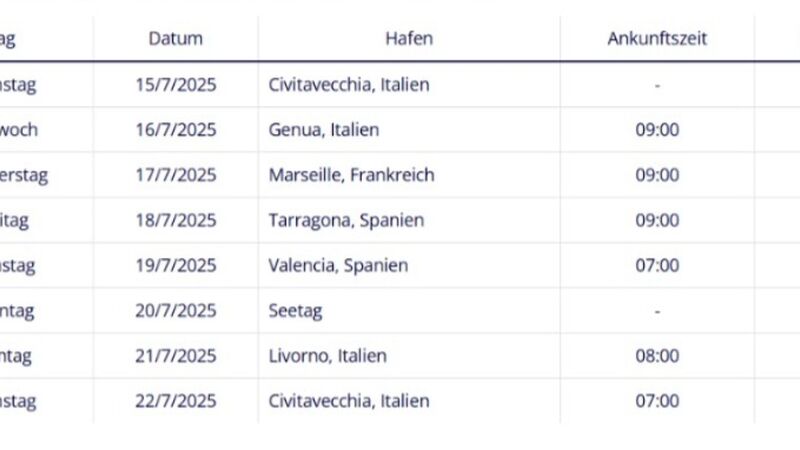Click the 09:00 arrival time for Genua

click(657, 130)
